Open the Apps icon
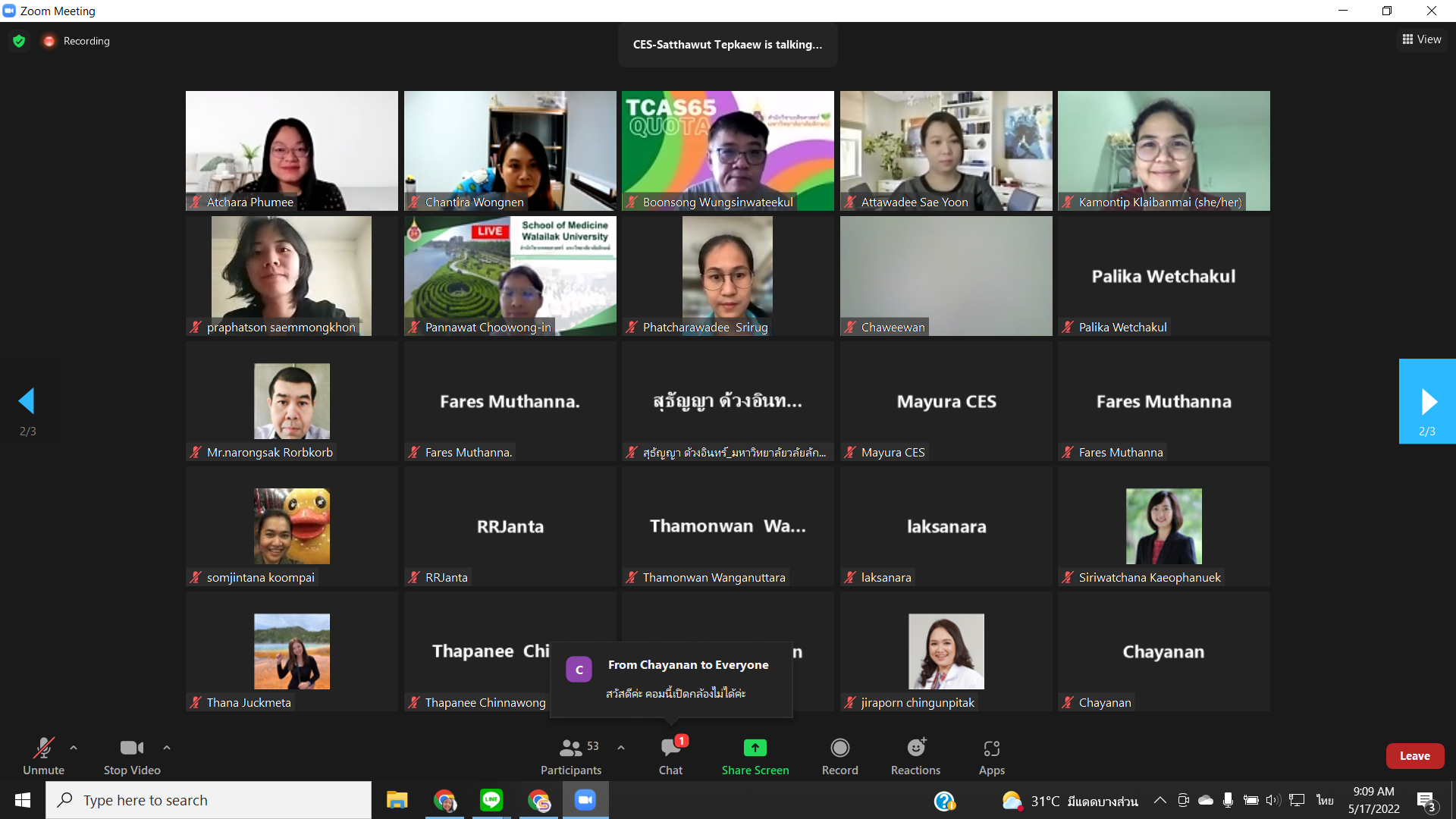Viewport: 1456px width, 819px height. pyautogui.click(x=991, y=748)
